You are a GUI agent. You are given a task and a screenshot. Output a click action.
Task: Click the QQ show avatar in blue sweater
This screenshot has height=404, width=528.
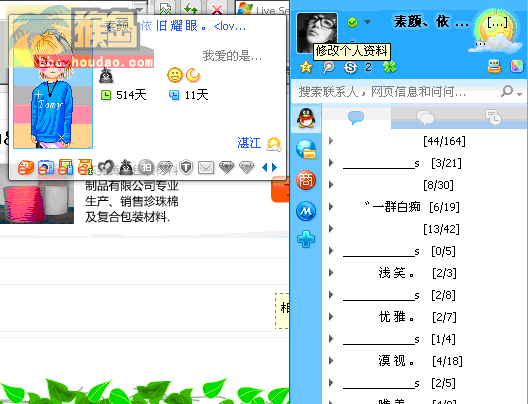[53, 84]
